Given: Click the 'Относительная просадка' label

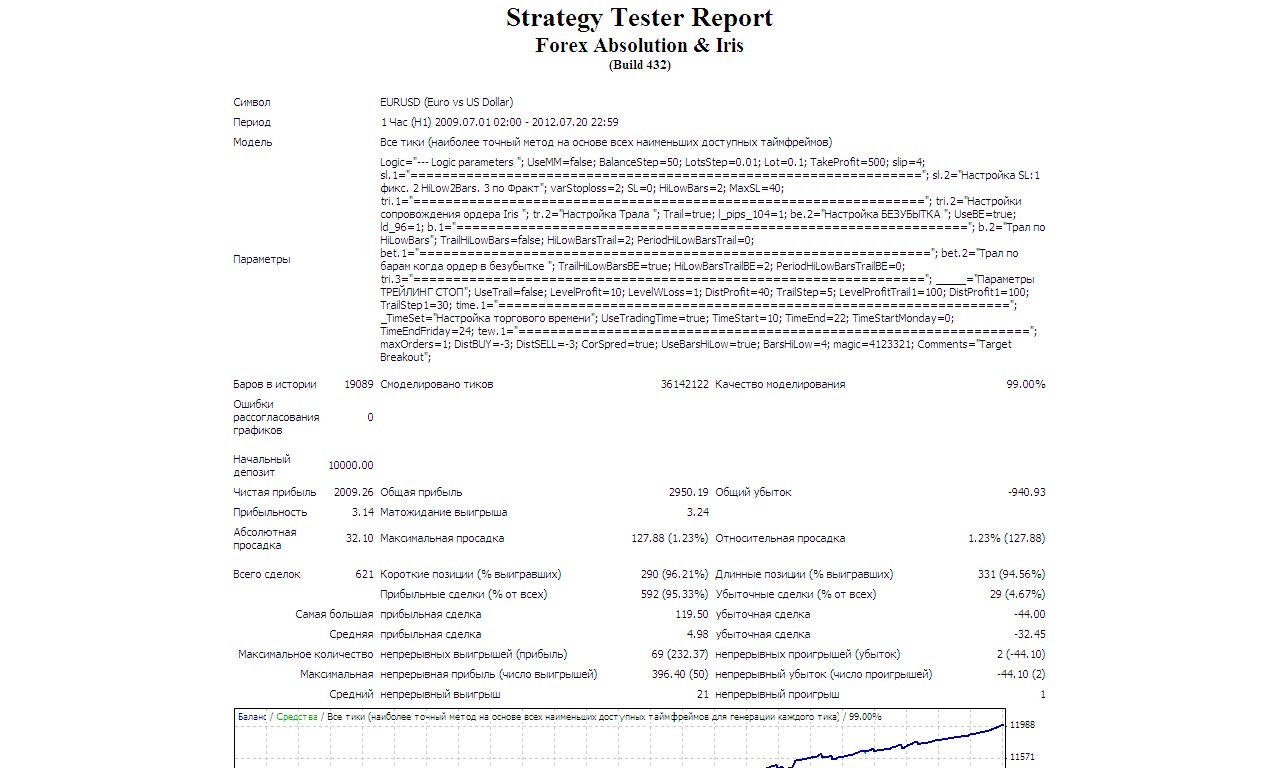Looking at the screenshot, I should [x=780, y=538].
